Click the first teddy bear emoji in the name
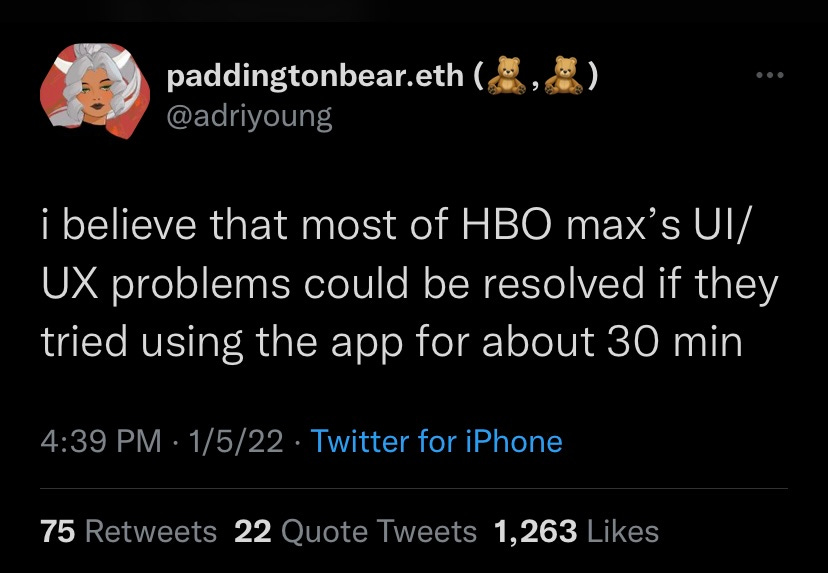This screenshot has width=828, height=573. pyautogui.click(x=506, y=76)
